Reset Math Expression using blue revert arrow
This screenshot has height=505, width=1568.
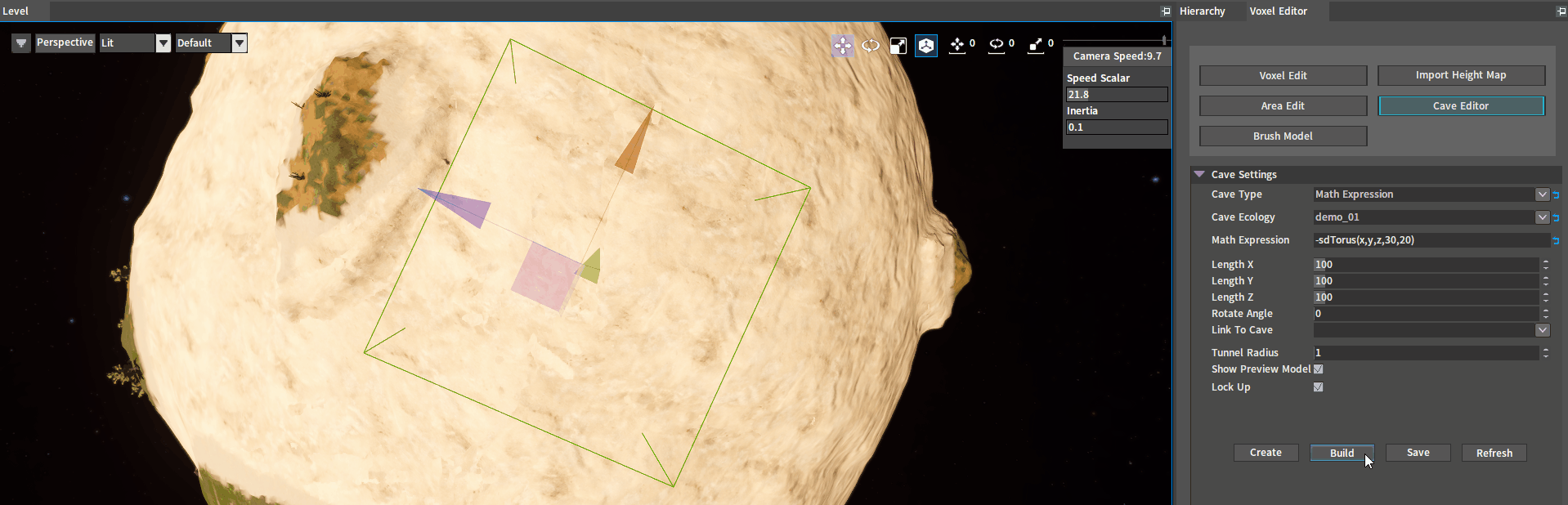click(x=1556, y=241)
